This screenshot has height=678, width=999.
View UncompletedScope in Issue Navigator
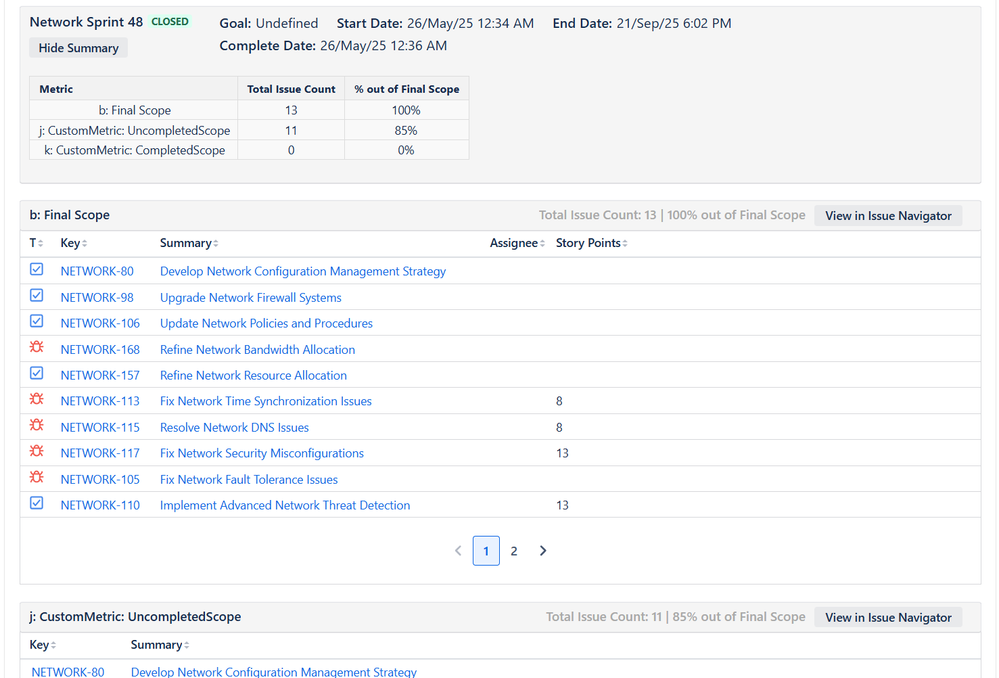888,617
